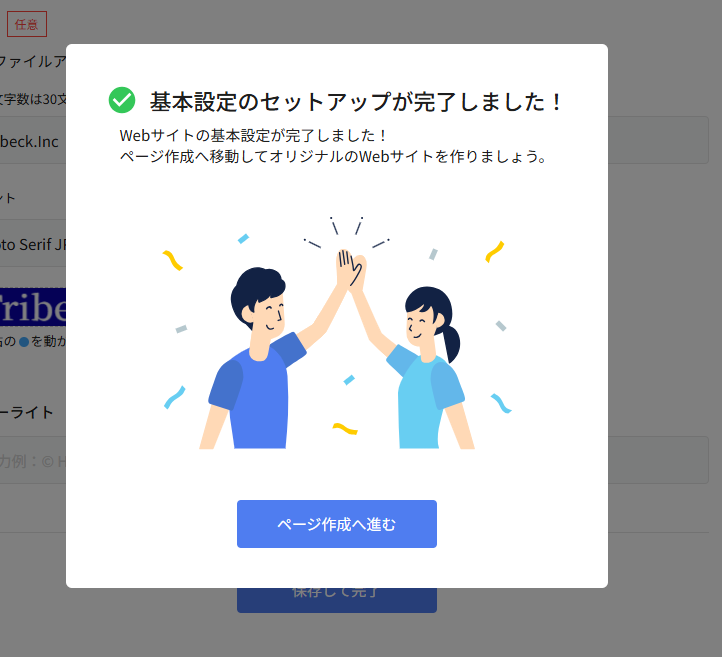Click the ページ作成へ移動して description line

coord(333,157)
